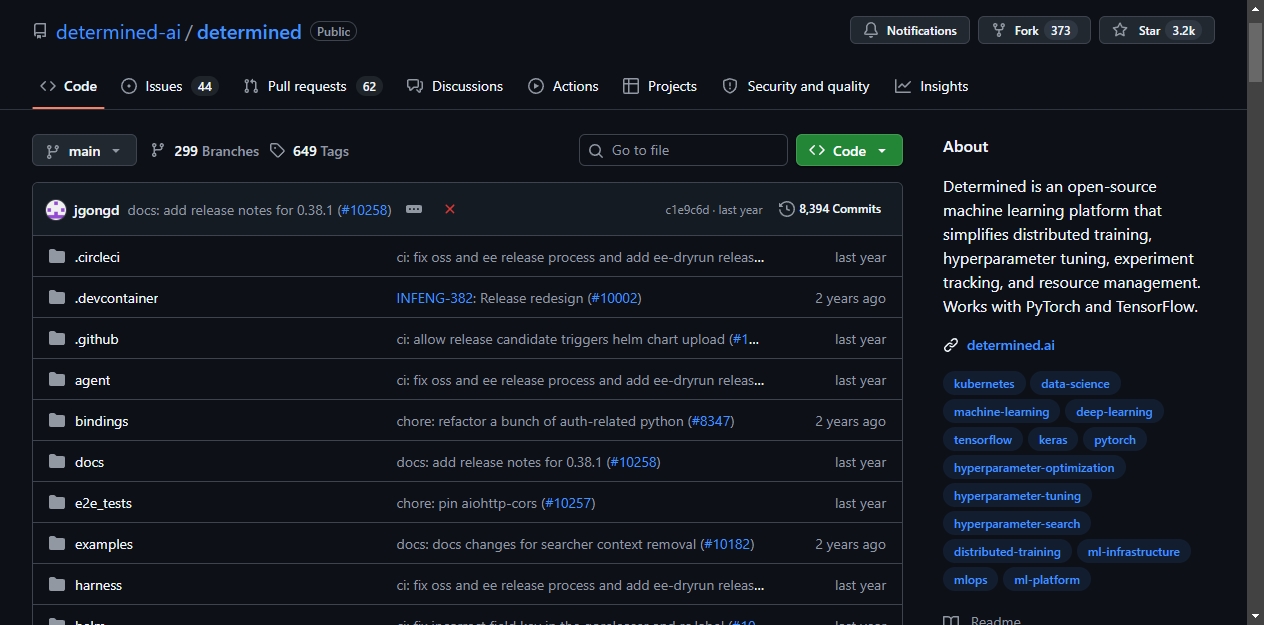This screenshot has height=625, width=1264.
Task: Open the .github folder
Action: coord(96,339)
